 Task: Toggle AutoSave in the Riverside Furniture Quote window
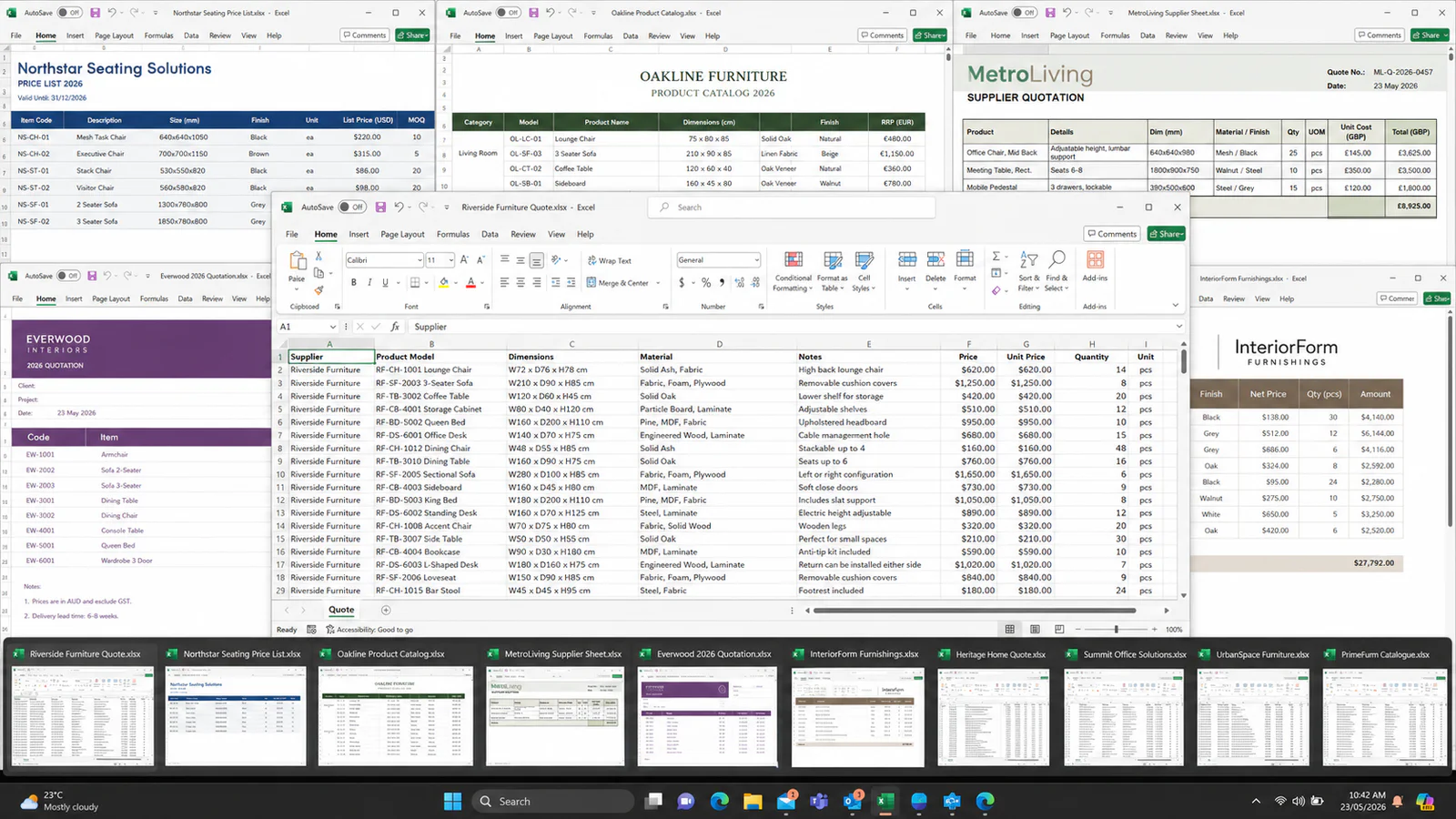pyautogui.click(x=352, y=207)
